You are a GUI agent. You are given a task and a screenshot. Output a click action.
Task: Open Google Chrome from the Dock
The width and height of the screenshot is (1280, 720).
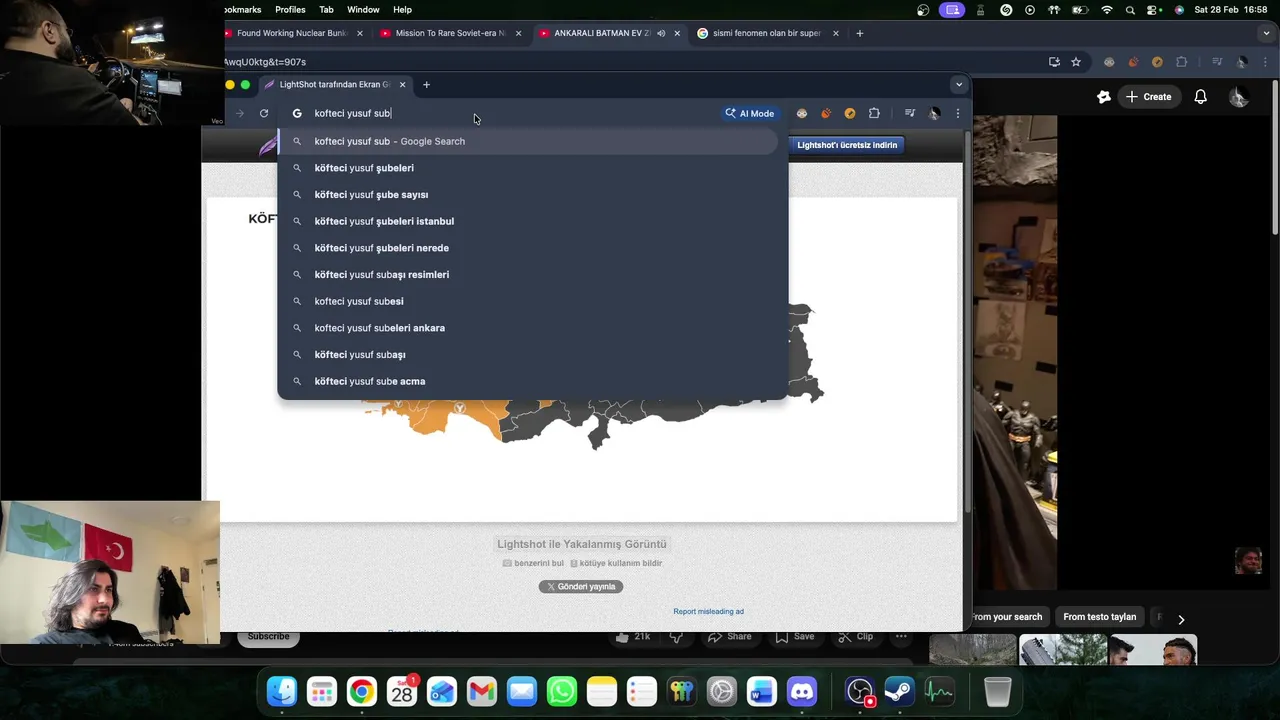[362, 691]
